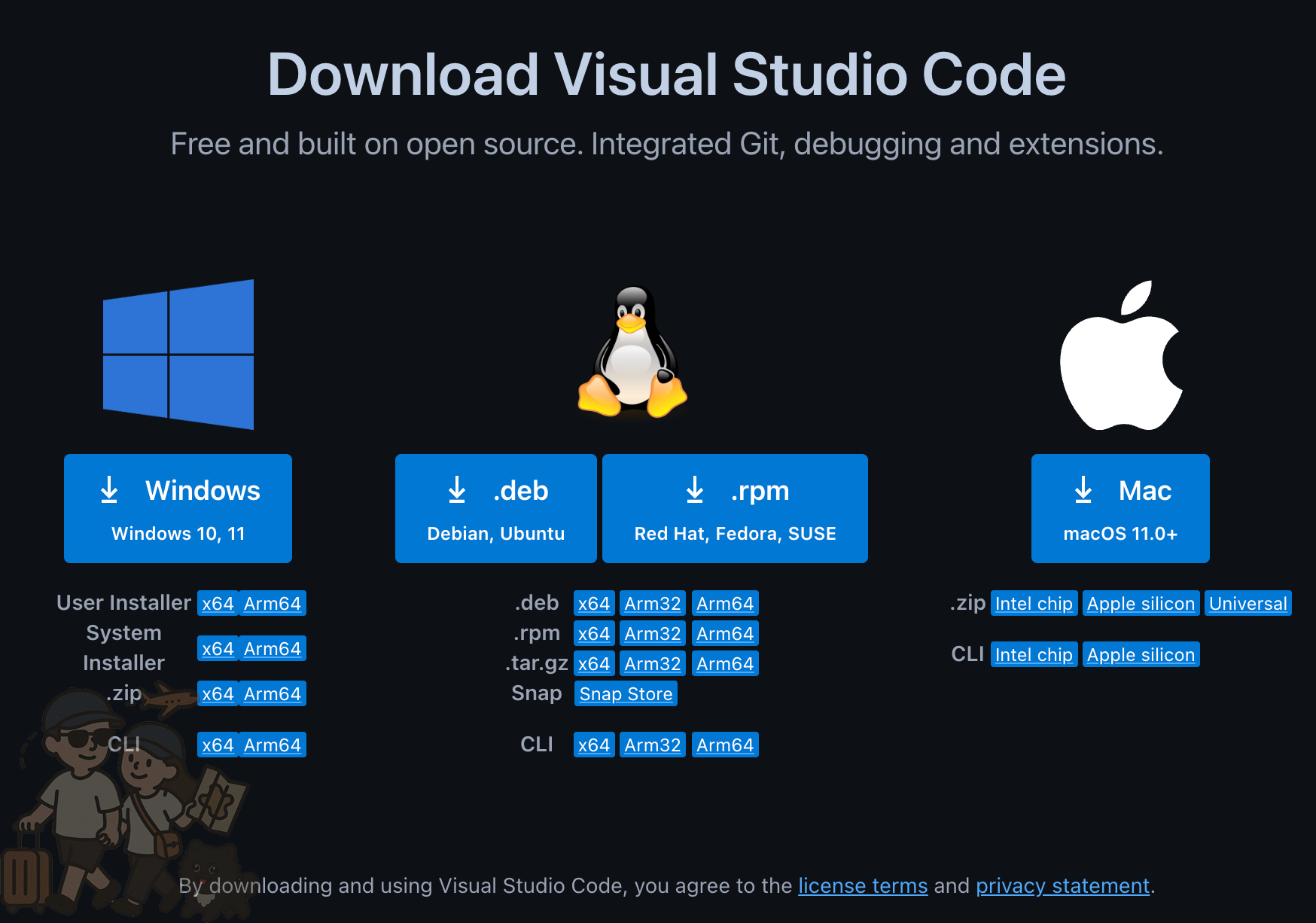Image resolution: width=1316 pixels, height=923 pixels.
Task: Download Mac .zip for Apple silicon
Action: pos(1141,603)
